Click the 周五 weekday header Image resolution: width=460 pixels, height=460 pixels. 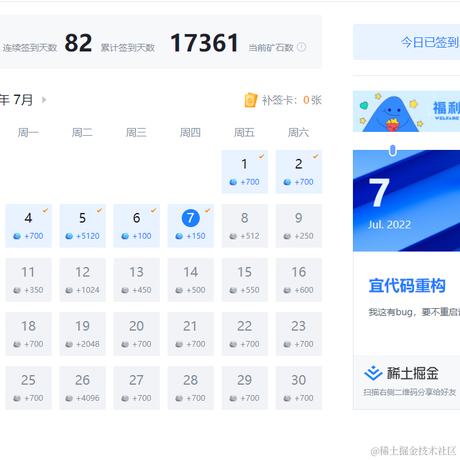244,133
